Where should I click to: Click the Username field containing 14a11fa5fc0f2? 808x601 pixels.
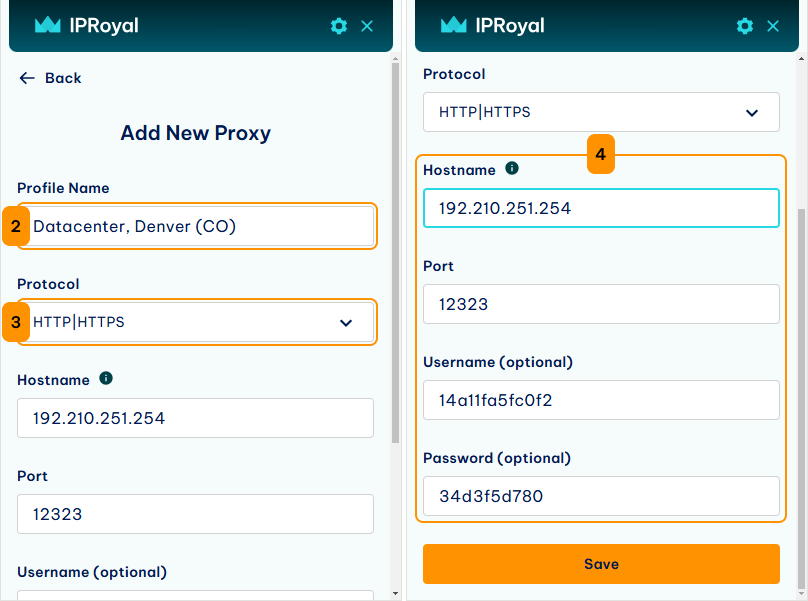coord(601,400)
